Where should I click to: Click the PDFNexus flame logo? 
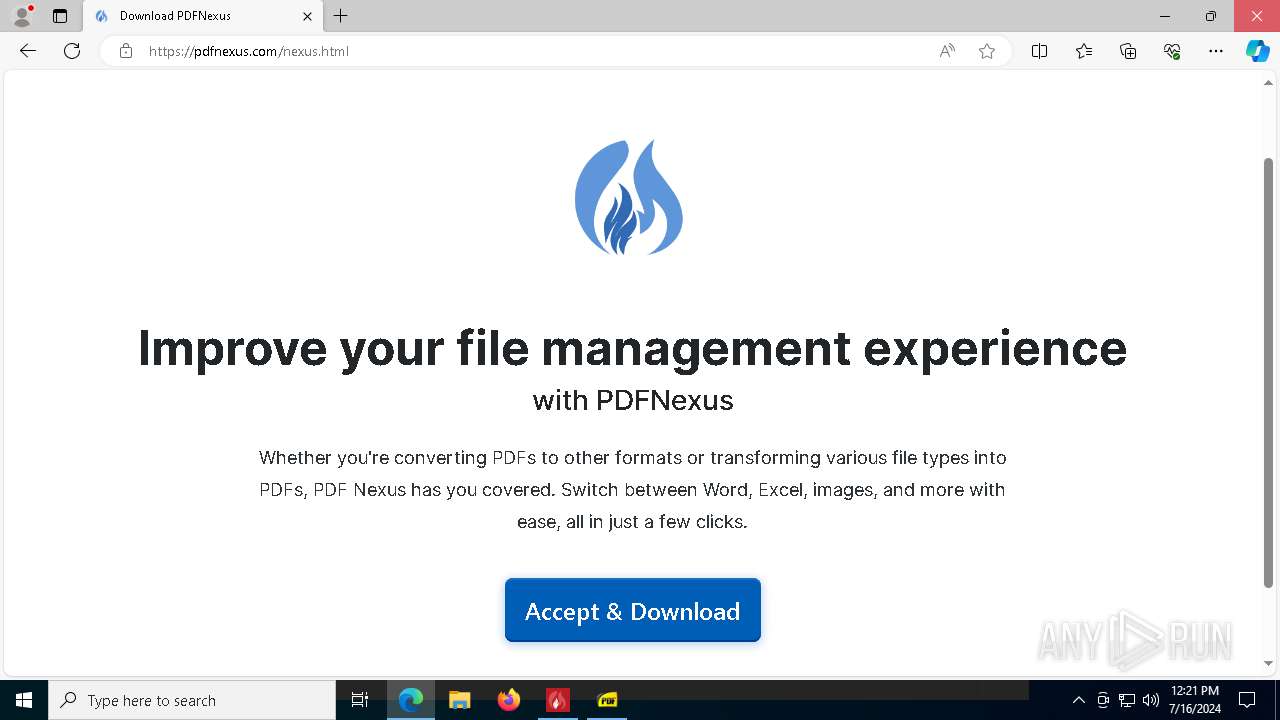[x=629, y=197]
